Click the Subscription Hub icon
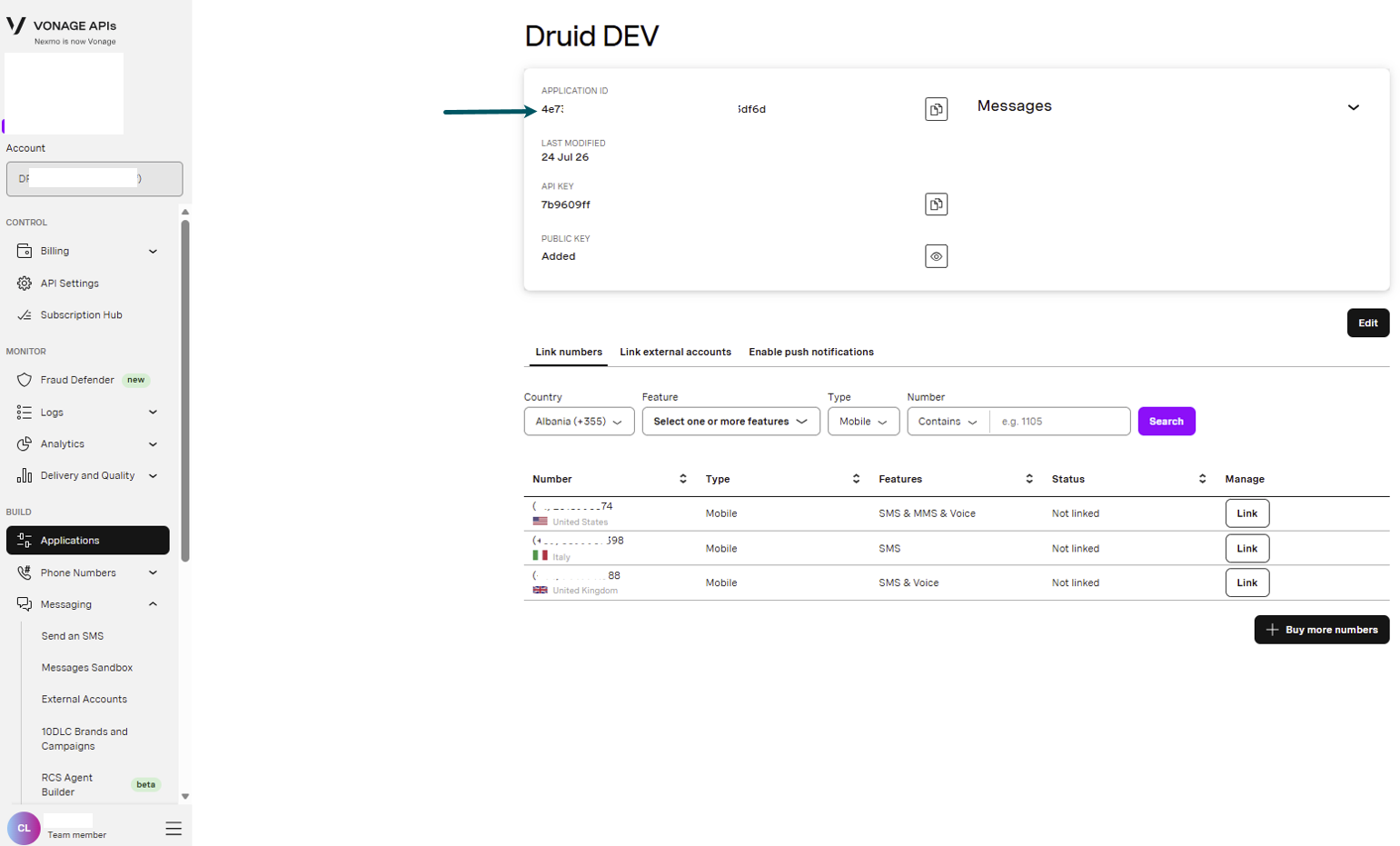Screen dimensions: 1400x846 coord(25,315)
